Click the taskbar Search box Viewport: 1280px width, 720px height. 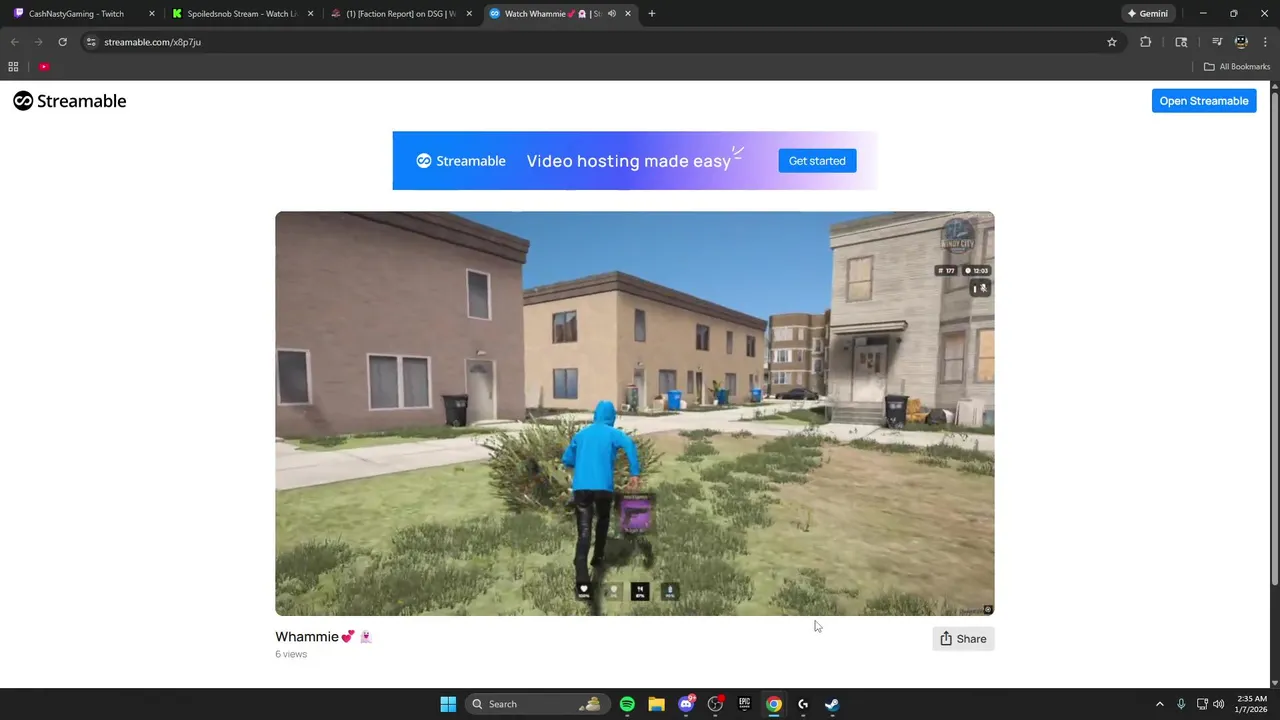(536, 704)
